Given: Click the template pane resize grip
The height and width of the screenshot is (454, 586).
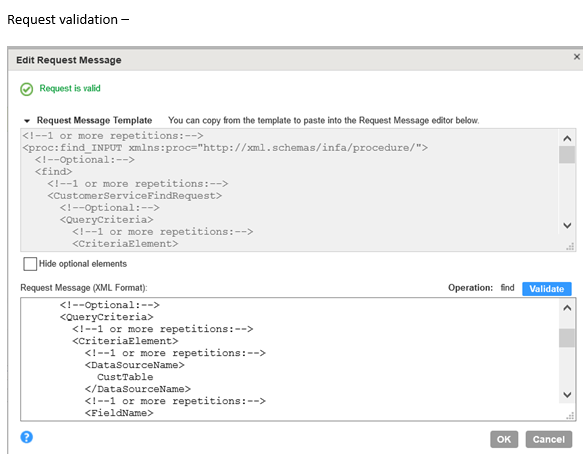Looking at the screenshot, I should pyautogui.click(x=570, y=247).
